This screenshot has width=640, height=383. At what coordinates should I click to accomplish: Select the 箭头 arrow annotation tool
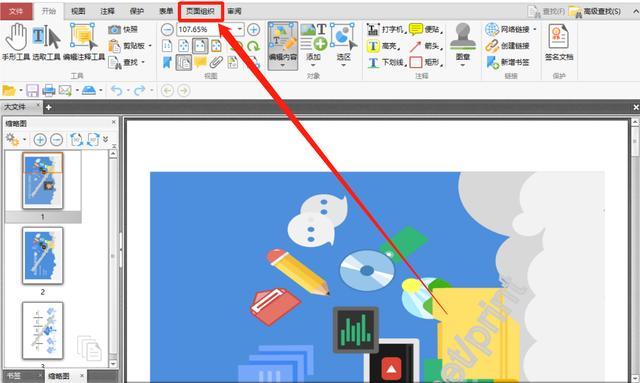click(x=425, y=46)
